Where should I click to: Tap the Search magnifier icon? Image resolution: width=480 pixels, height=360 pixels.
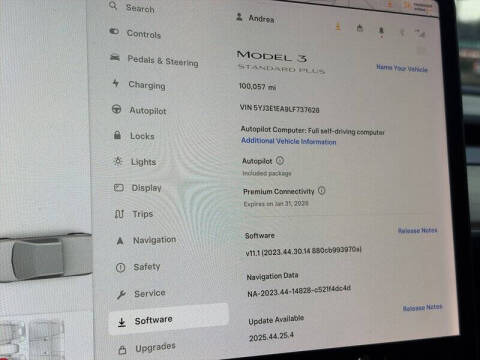coord(113,6)
